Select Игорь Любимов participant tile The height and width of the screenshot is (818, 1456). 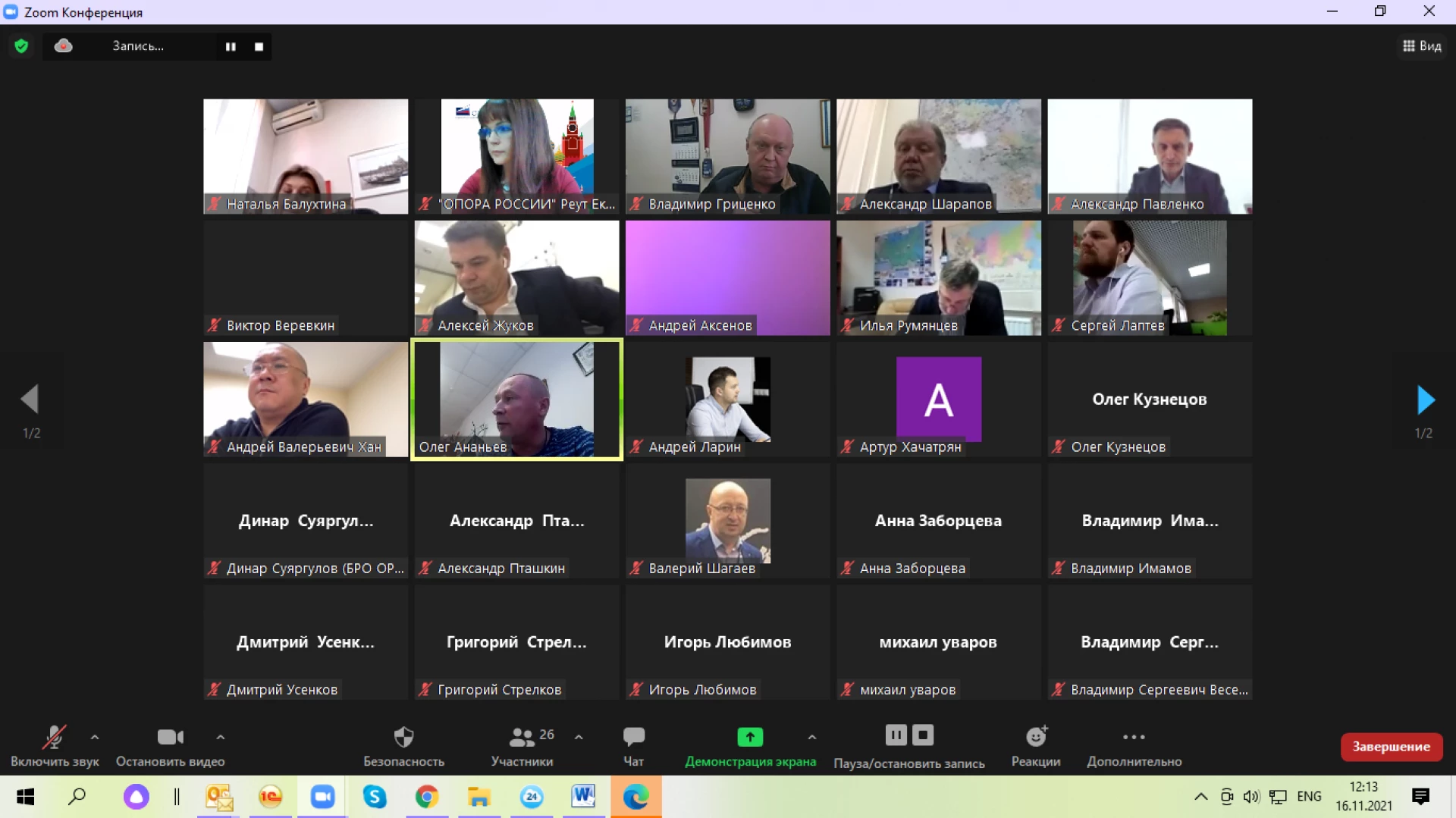click(x=727, y=641)
